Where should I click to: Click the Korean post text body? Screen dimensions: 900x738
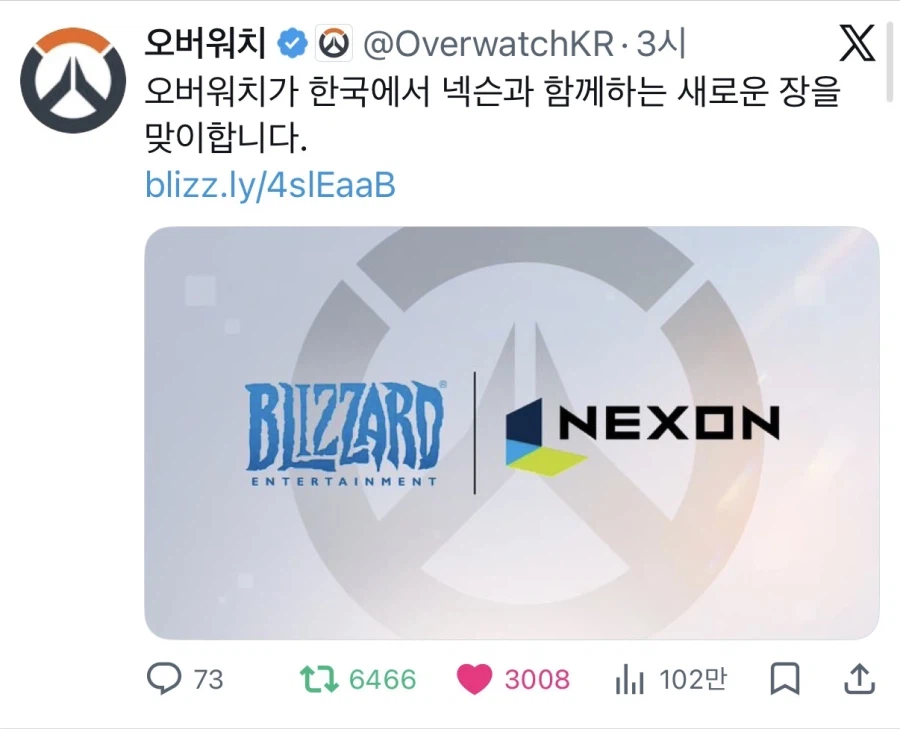pos(492,114)
